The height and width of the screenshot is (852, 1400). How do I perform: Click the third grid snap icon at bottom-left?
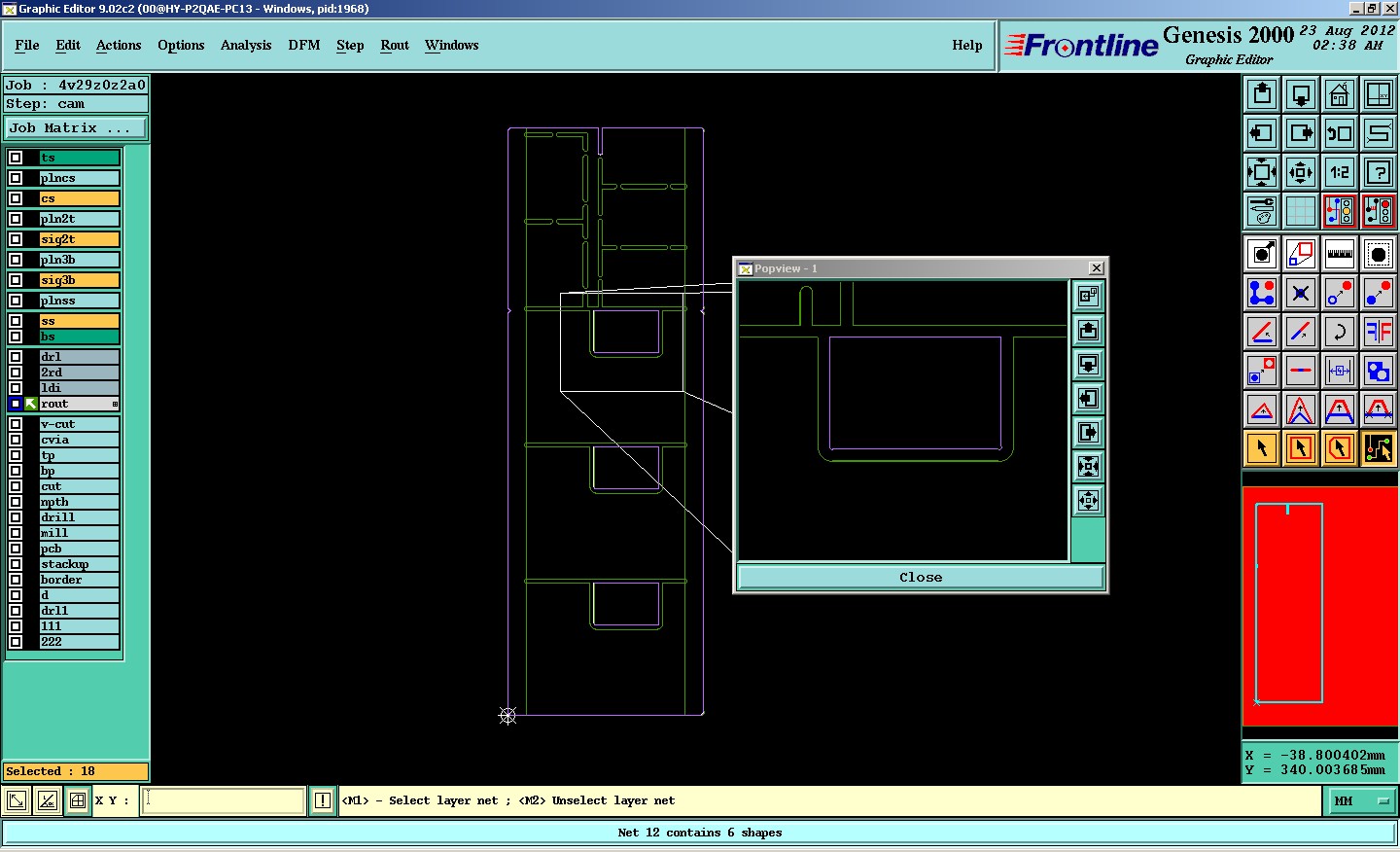(x=77, y=800)
